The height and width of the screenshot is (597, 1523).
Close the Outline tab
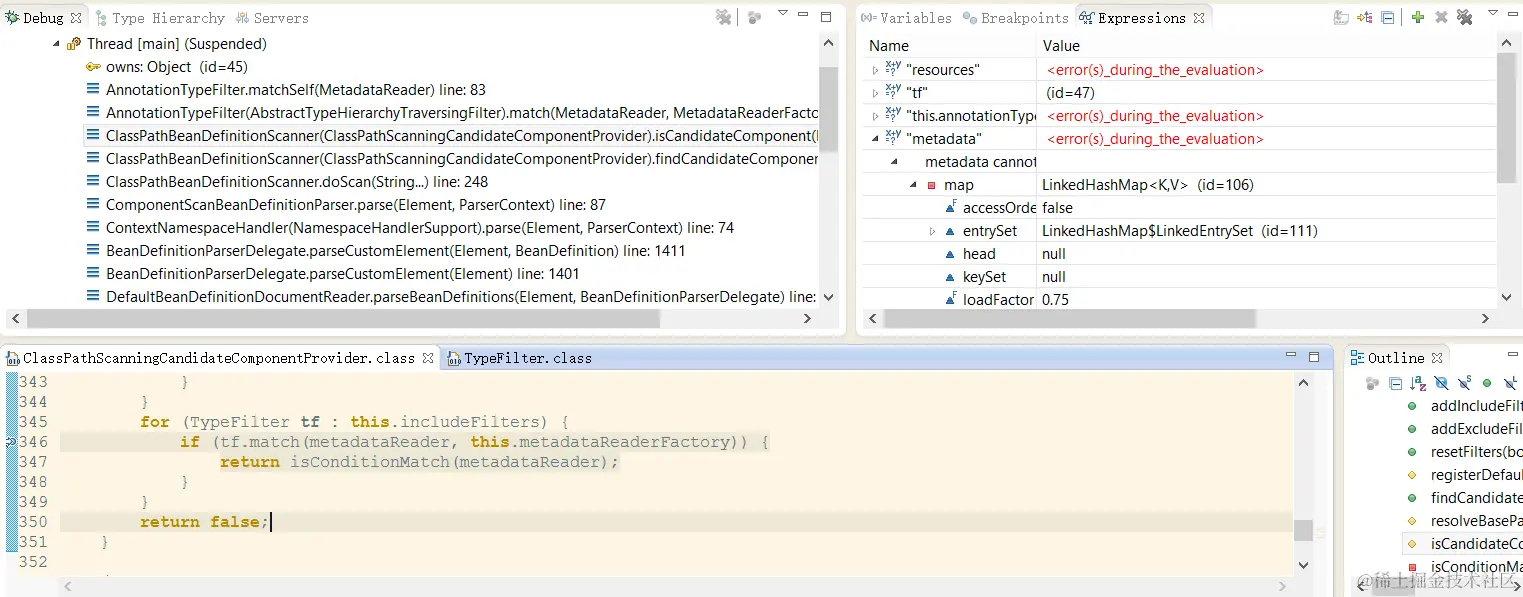point(1436,358)
